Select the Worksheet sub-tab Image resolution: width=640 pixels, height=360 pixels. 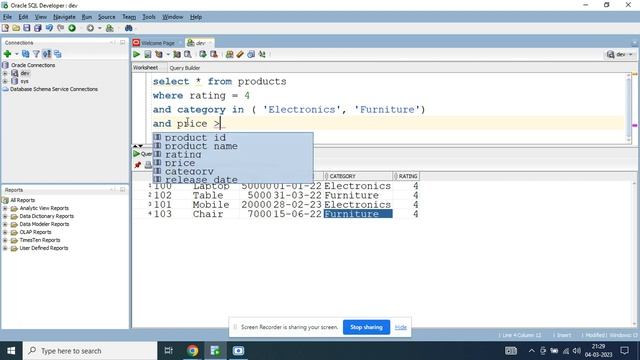[x=145, y=68]
